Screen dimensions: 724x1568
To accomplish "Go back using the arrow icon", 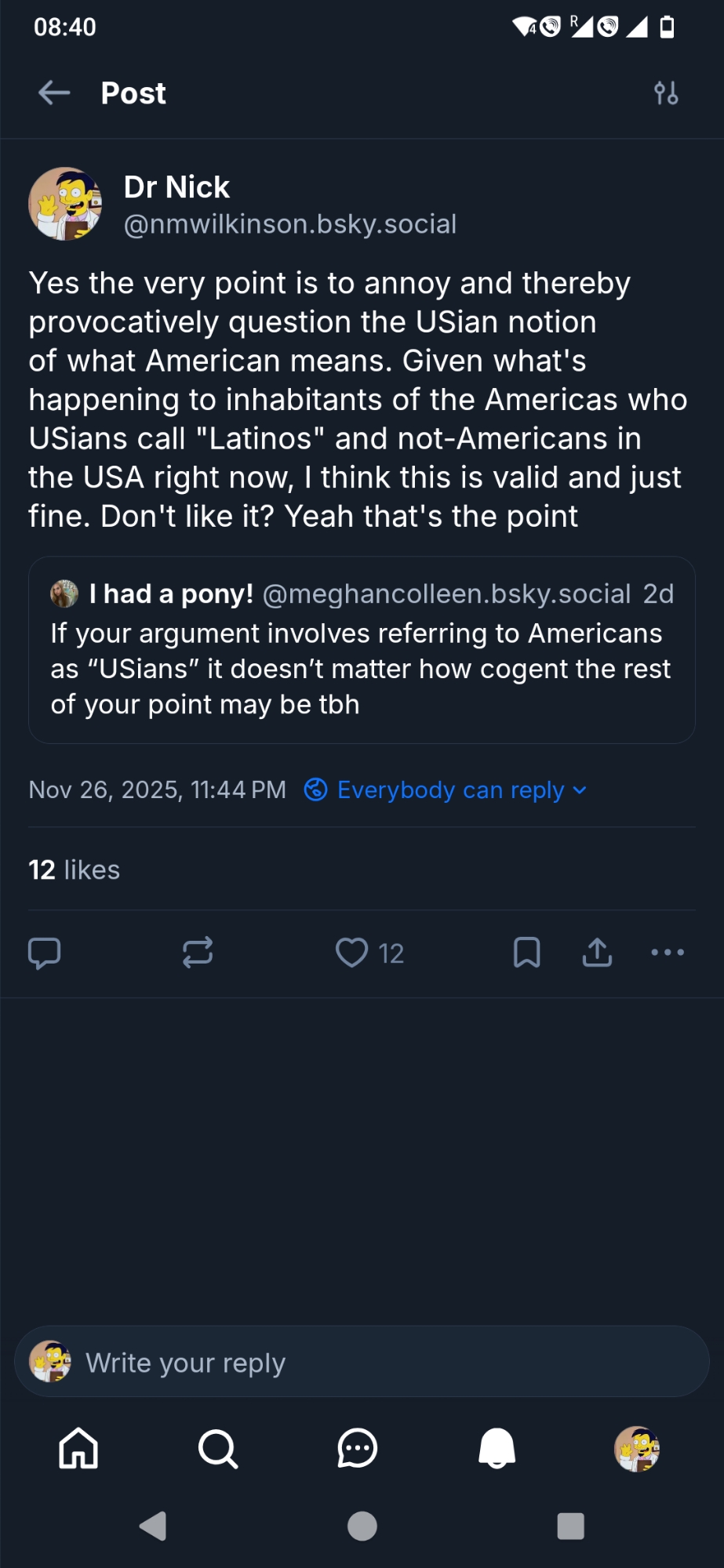I will [54, 93].
